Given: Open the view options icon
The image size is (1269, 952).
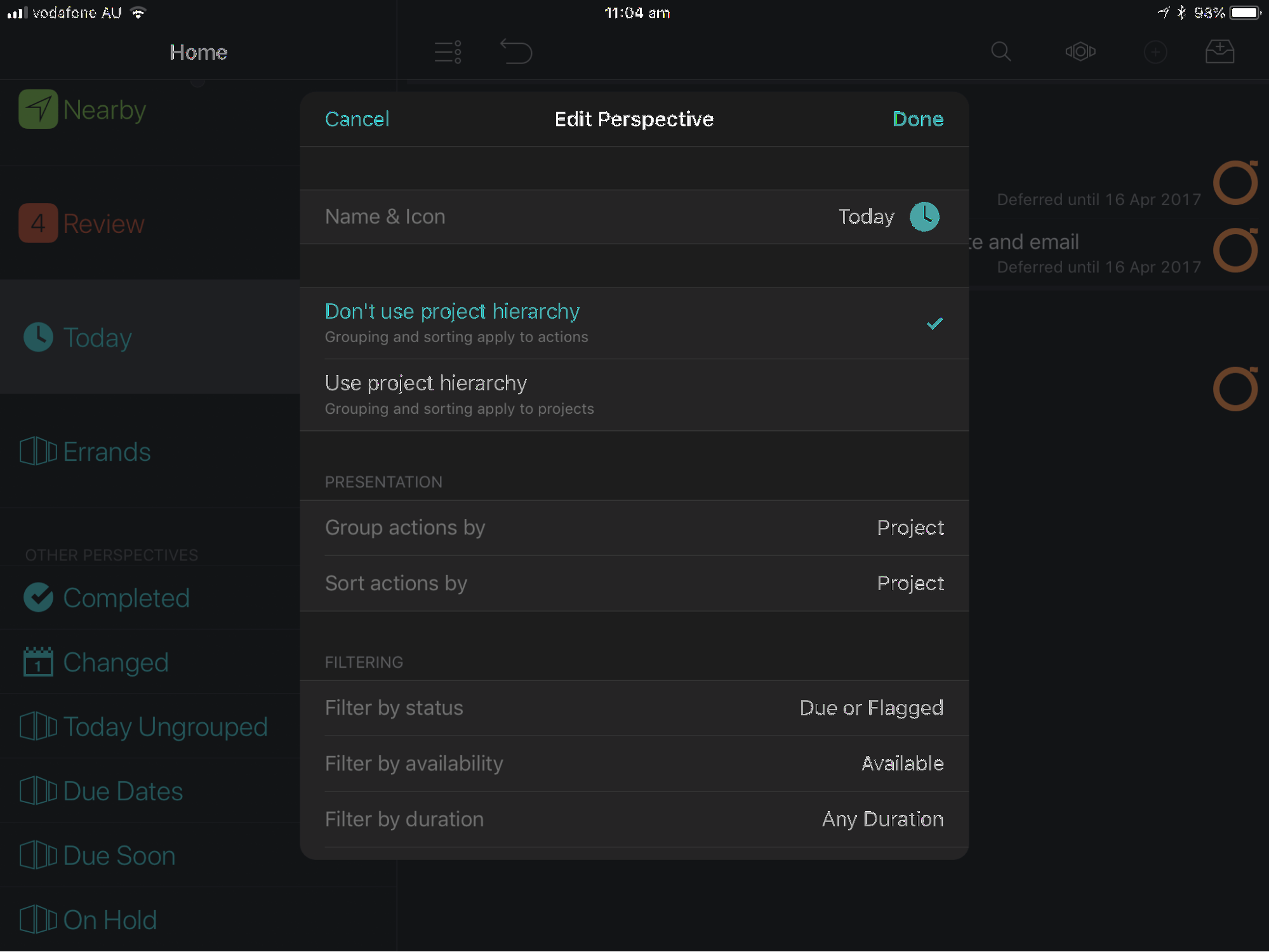Looking at the screenshot, I should (x=447, y=52).
